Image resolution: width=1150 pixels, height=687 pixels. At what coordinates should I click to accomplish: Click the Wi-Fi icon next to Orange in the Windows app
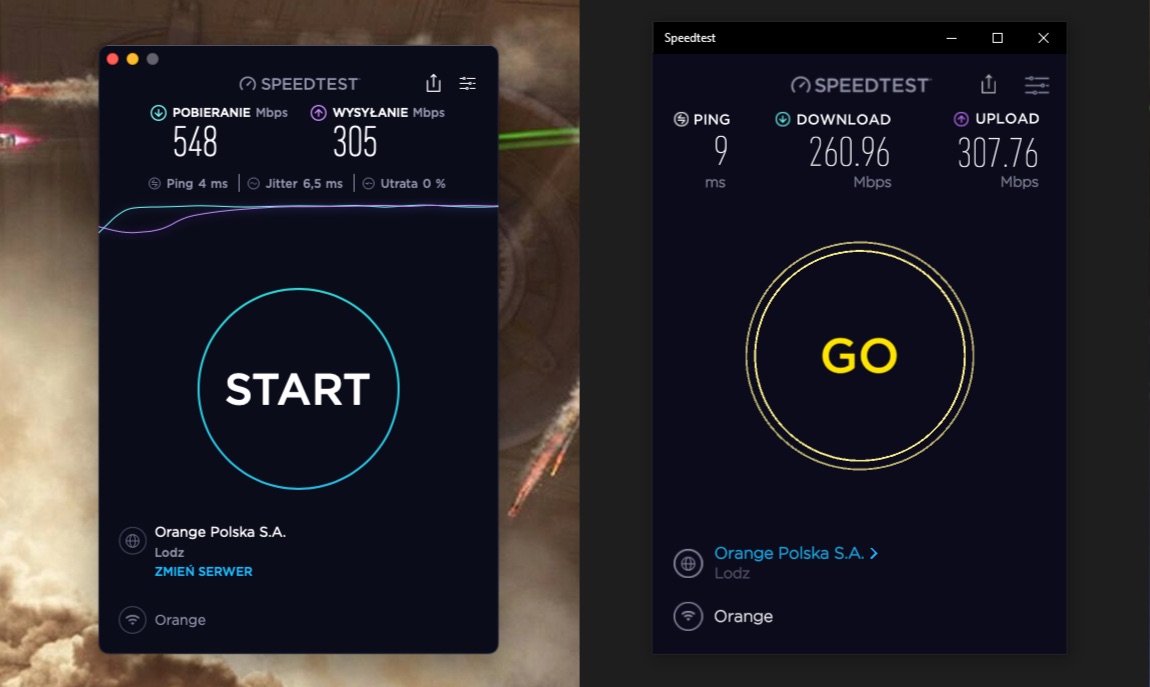click(688, 616)
